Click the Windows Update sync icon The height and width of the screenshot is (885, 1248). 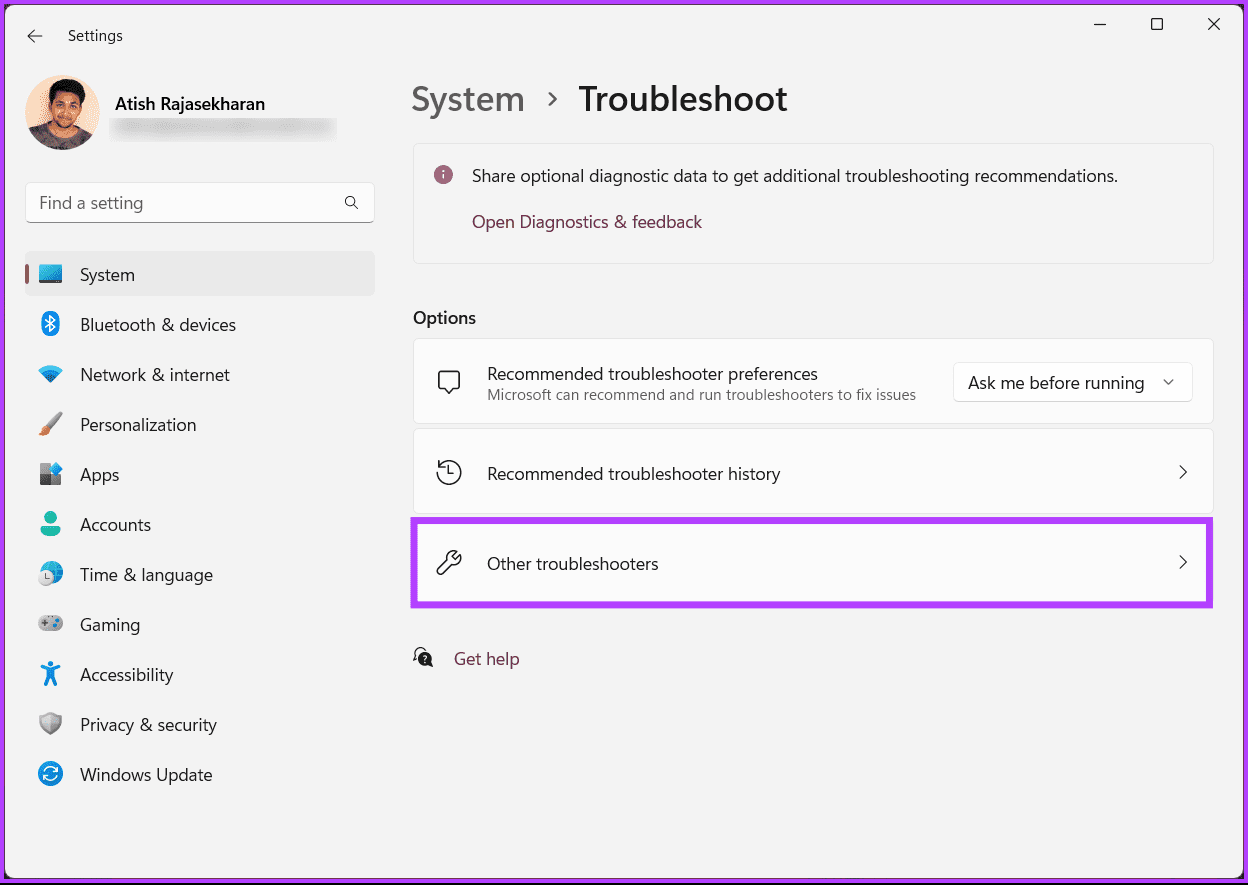coord(51,774)
